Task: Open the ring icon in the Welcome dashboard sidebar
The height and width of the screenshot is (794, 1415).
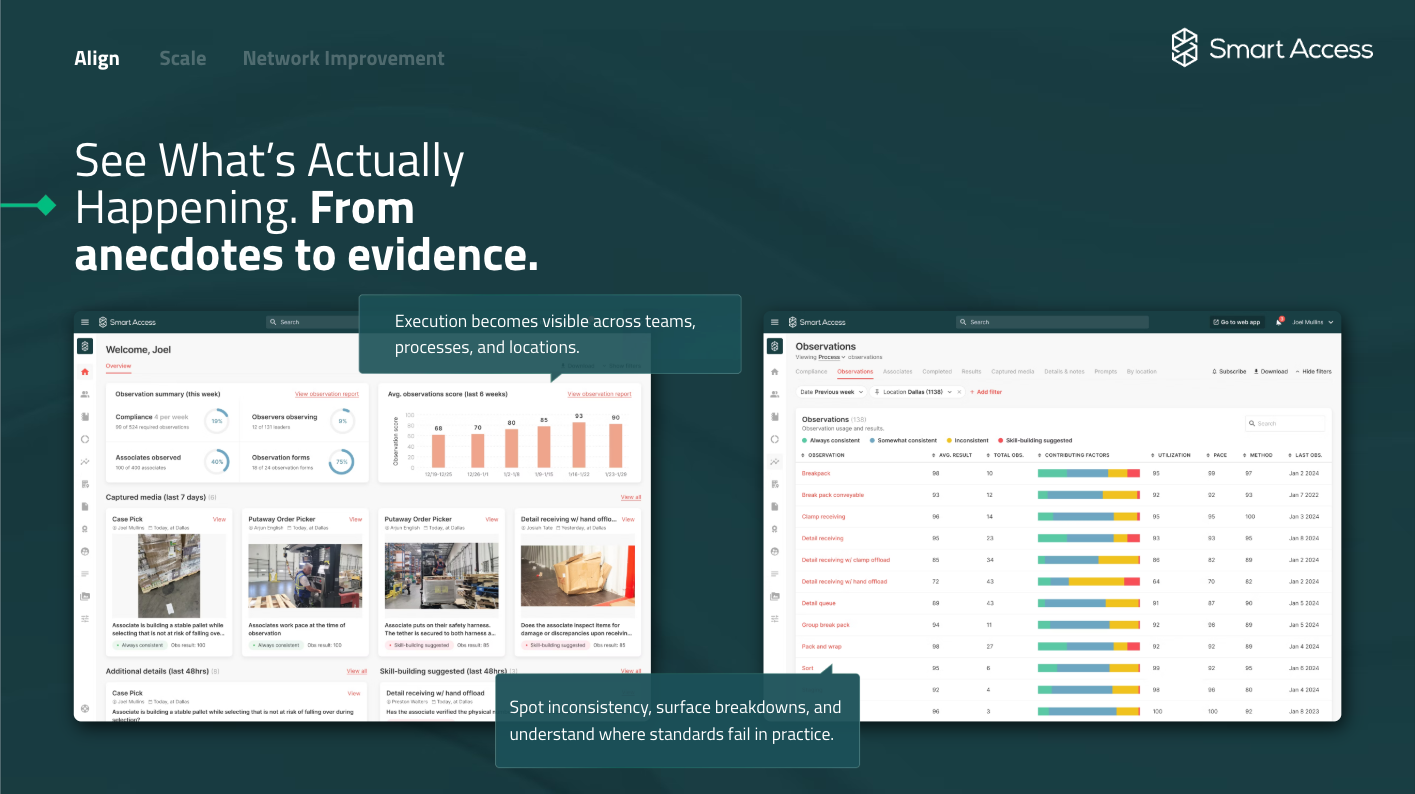Action: coord(85,439)
